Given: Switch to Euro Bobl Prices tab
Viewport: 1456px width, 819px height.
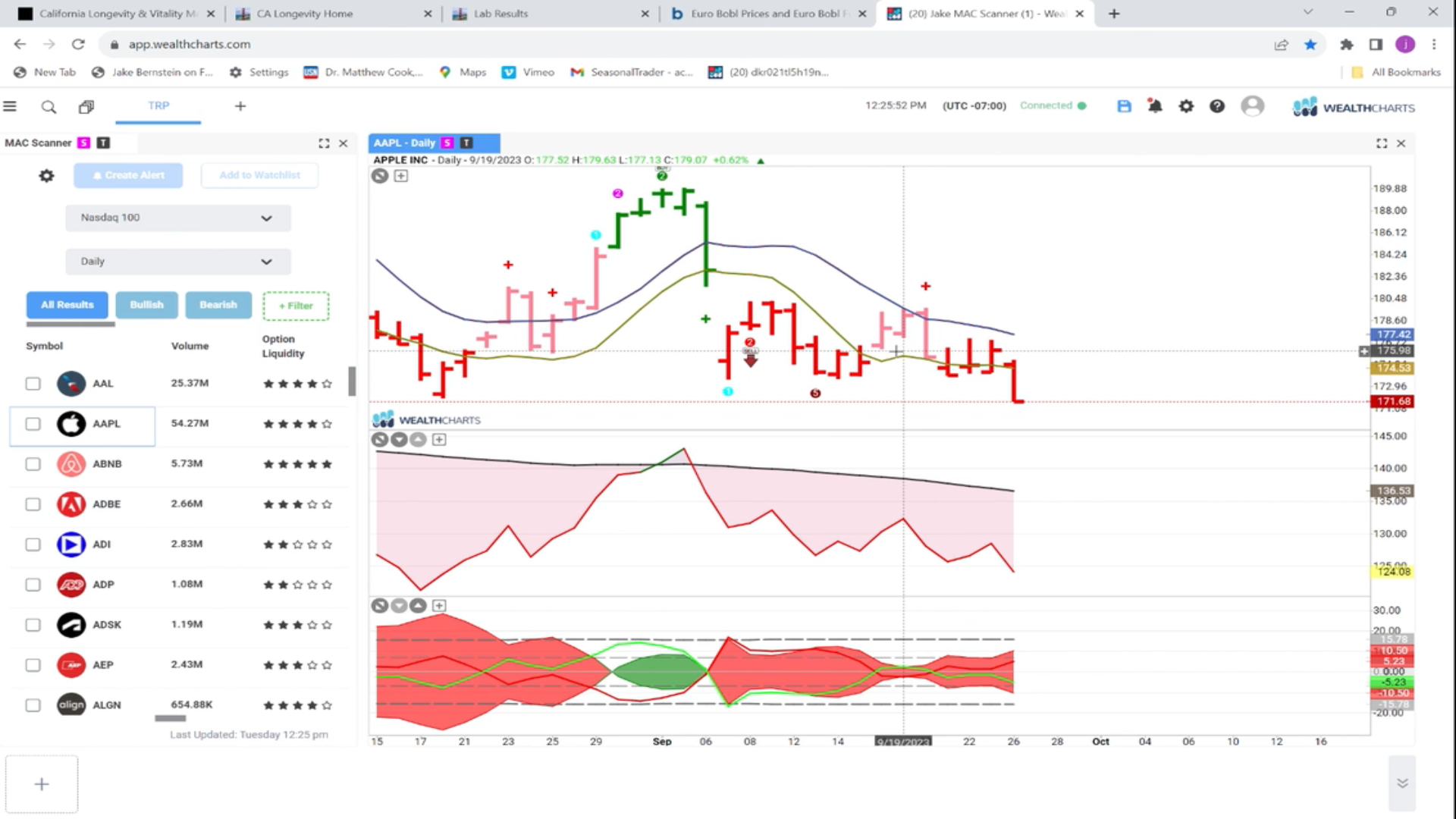Looking at the screenshot, I should click(768, 14).
